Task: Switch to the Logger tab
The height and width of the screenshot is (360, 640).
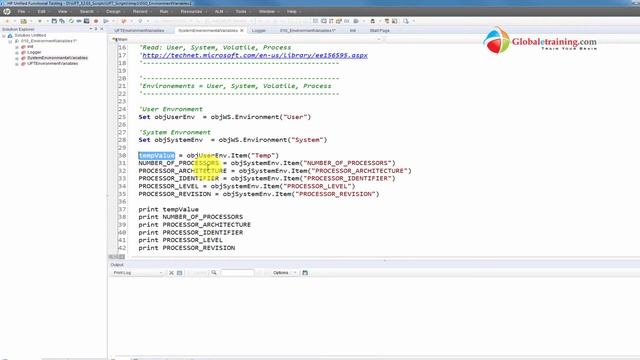Action: (x=258, y=31)
